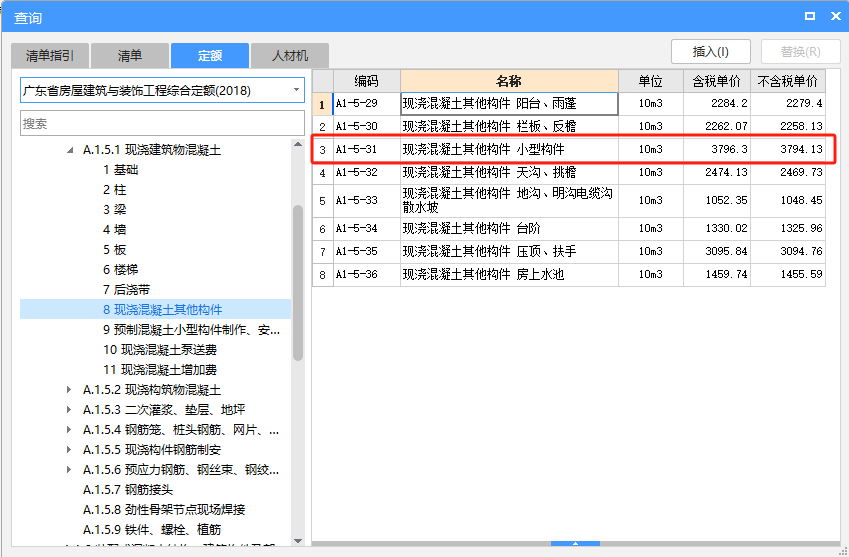Maximize the 查询 dialog window
Viewport: 849px width, 557px height.
coord(810,16)
